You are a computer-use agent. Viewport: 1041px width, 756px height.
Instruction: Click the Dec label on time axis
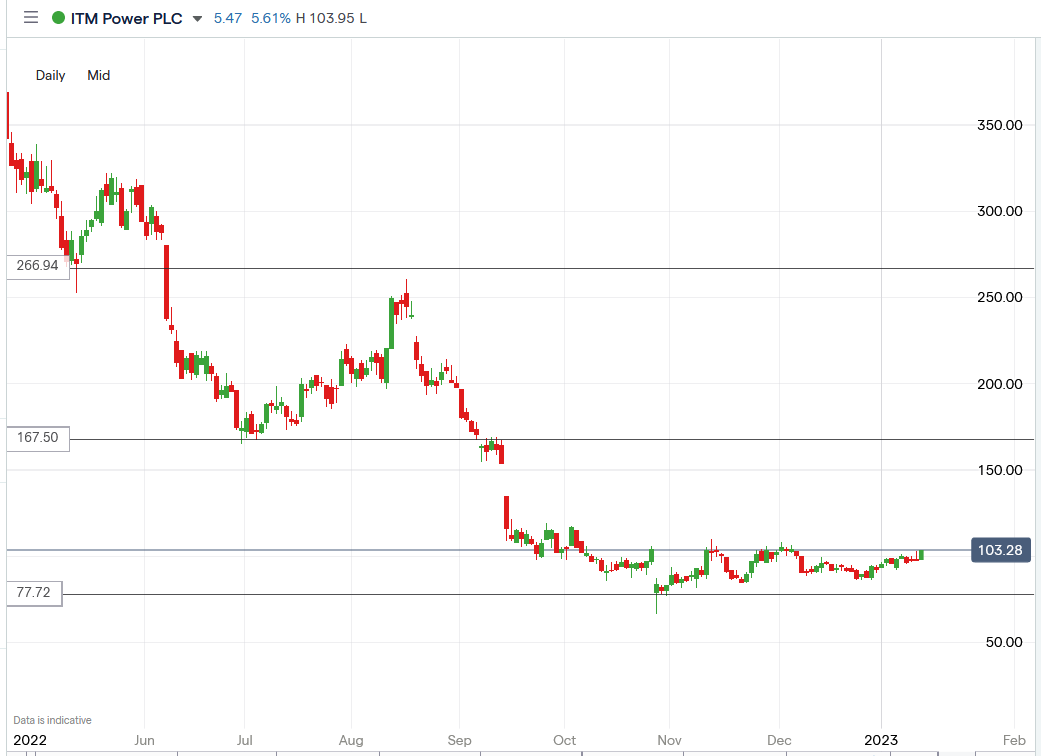[779, 740]
